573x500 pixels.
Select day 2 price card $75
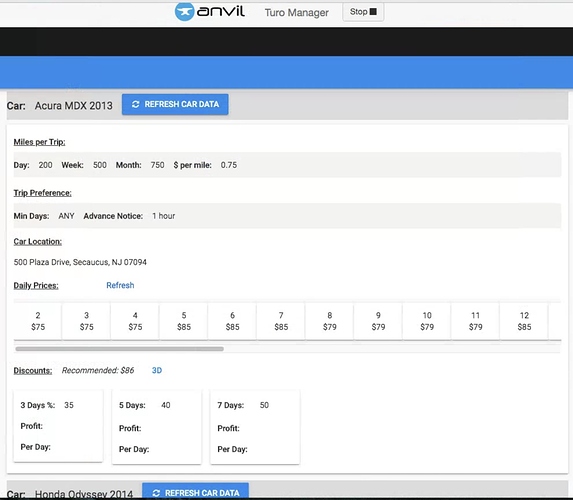point(38,321)
